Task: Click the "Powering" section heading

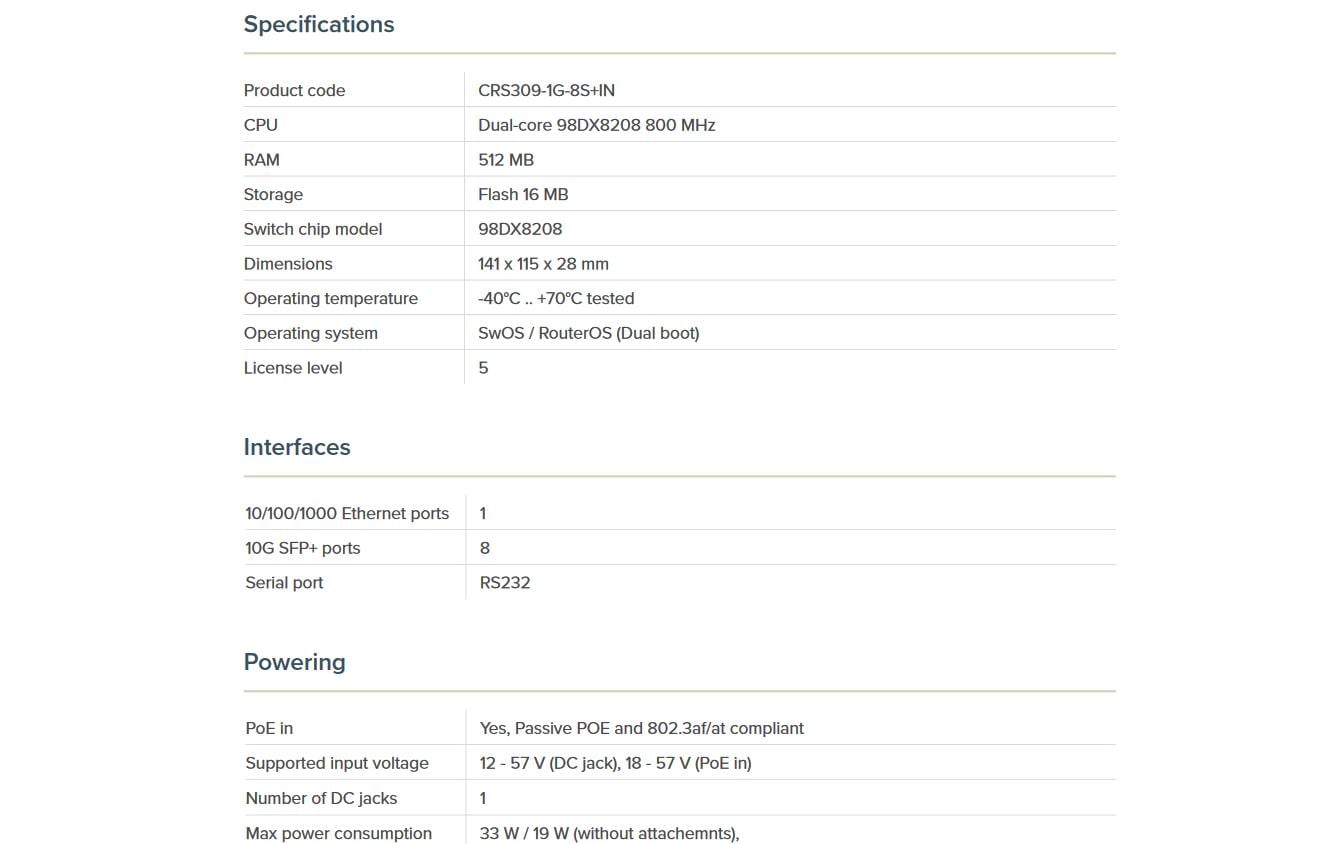Action: (x=295, y=662)
